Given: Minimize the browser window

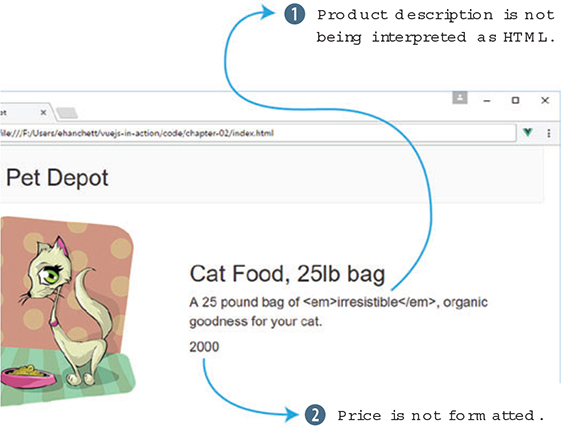Looking at the screenshot, I should [x=487, y=101].
